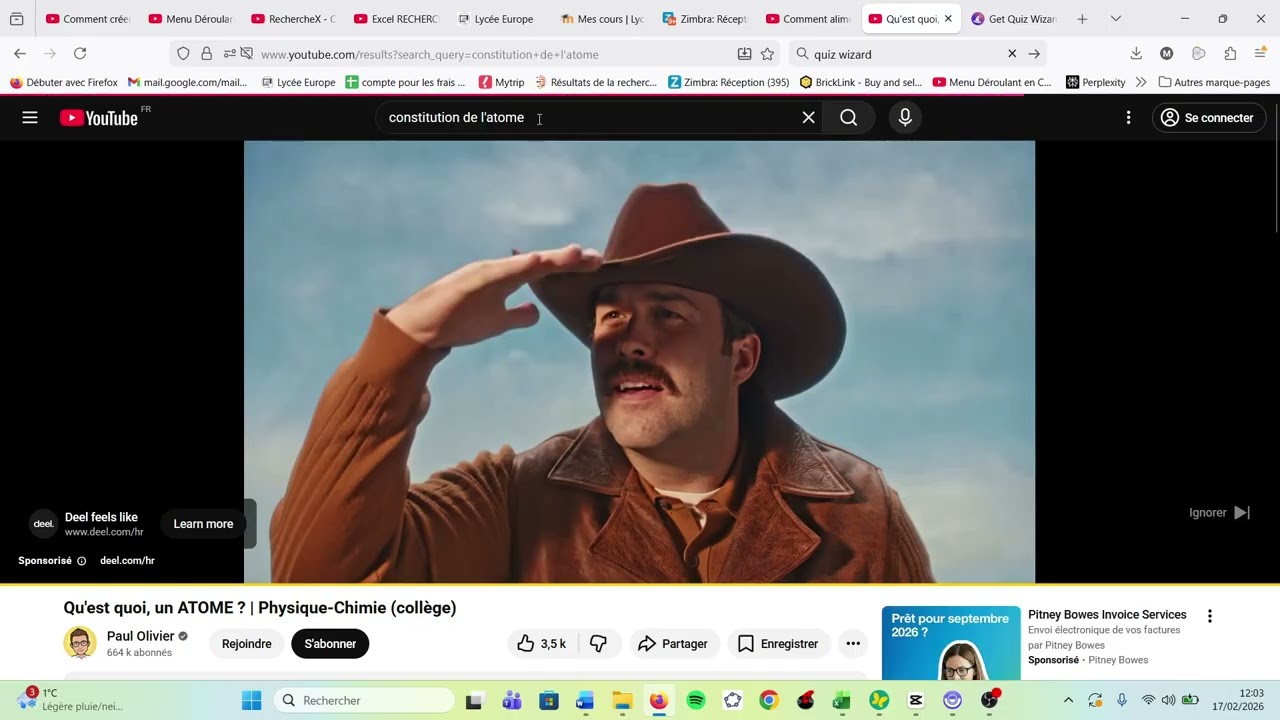Open the BrickLink bookmark

click(x=860, y=82)
